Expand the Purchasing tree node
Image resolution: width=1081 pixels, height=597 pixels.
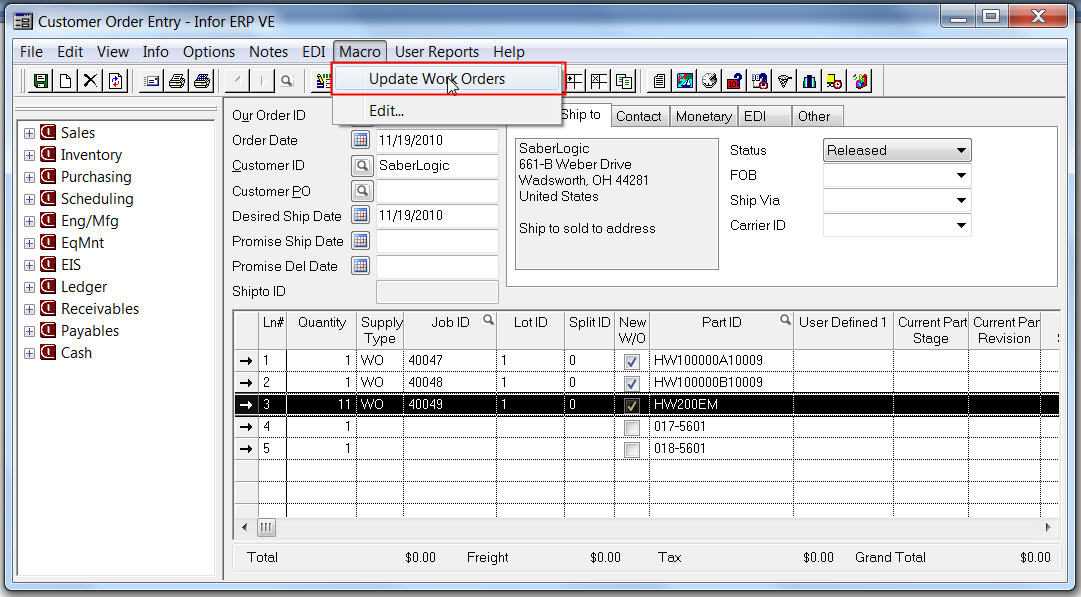[30, 177]
